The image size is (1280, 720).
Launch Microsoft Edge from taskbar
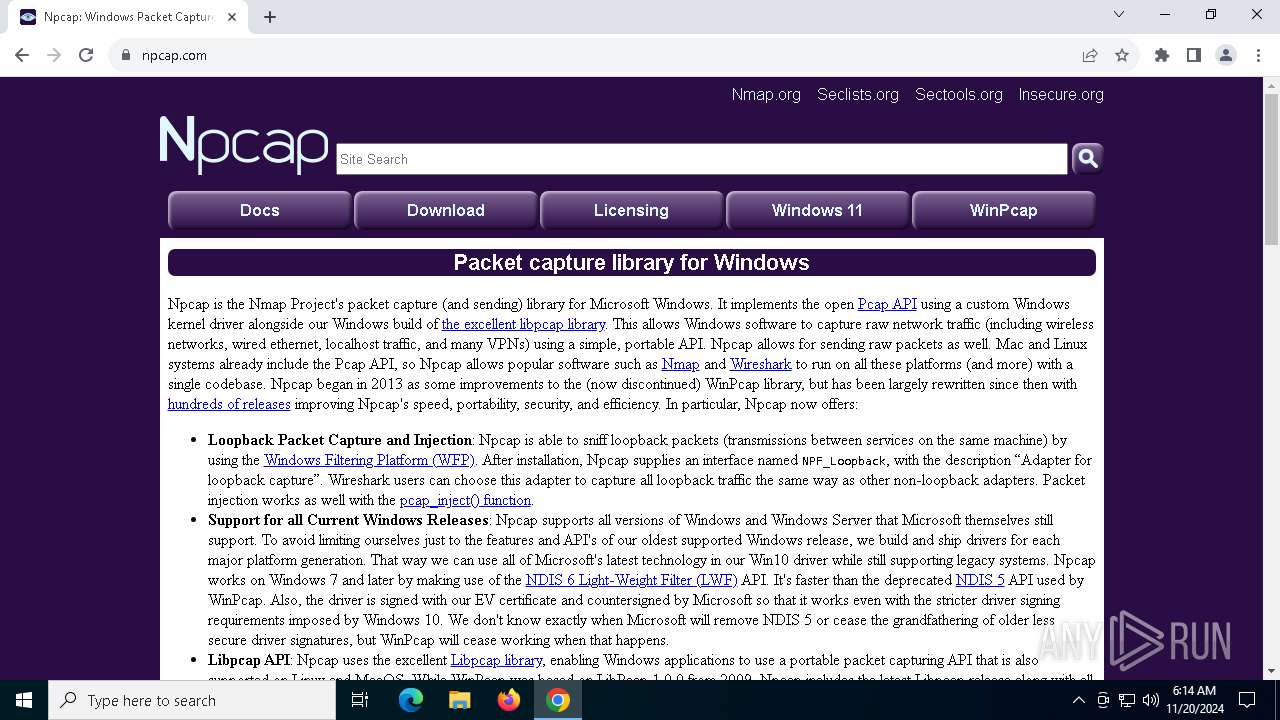tap(411, 700)
